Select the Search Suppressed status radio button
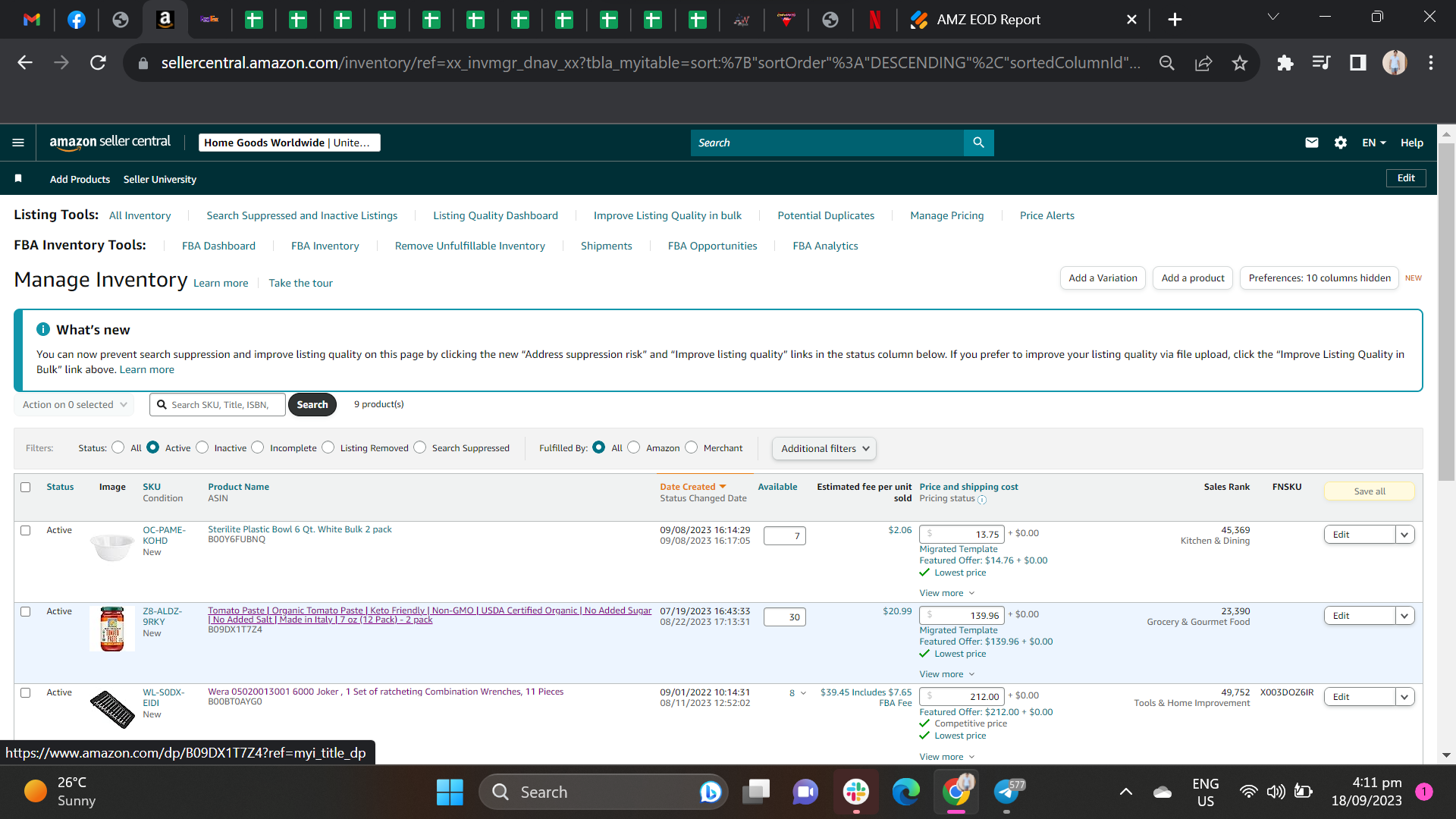1456x819 pixels. 420,447
